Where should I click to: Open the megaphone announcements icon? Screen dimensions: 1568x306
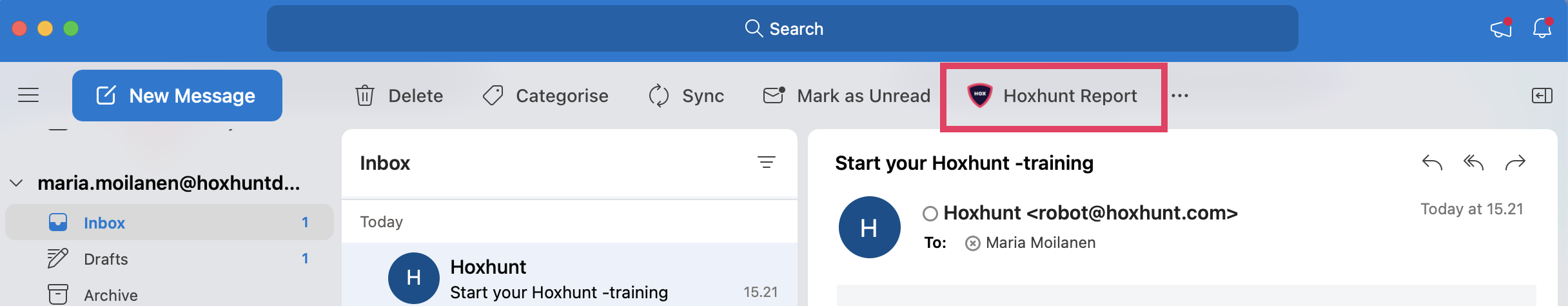[x=1501, y=28]
